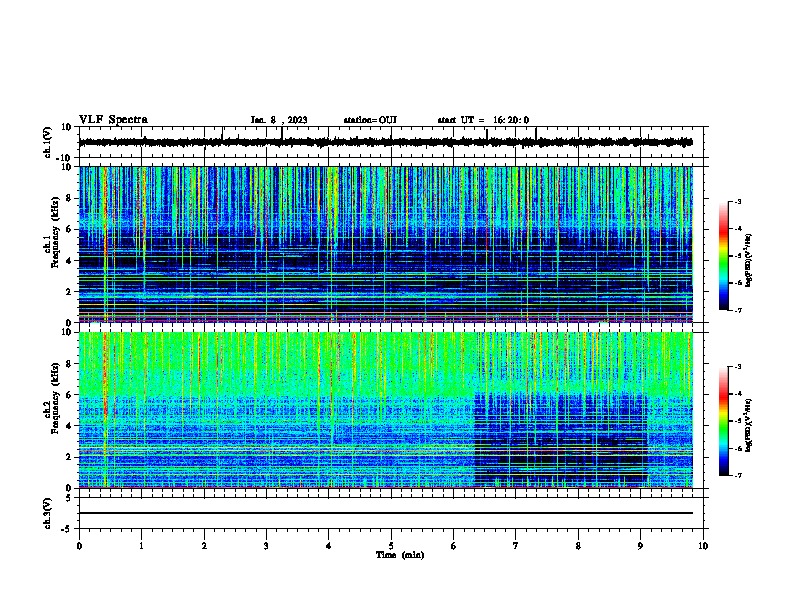The width and height of the screenshot is (792, 612).
Task: Click the "-4" label on ch.2 color bar
Action: 737,394
